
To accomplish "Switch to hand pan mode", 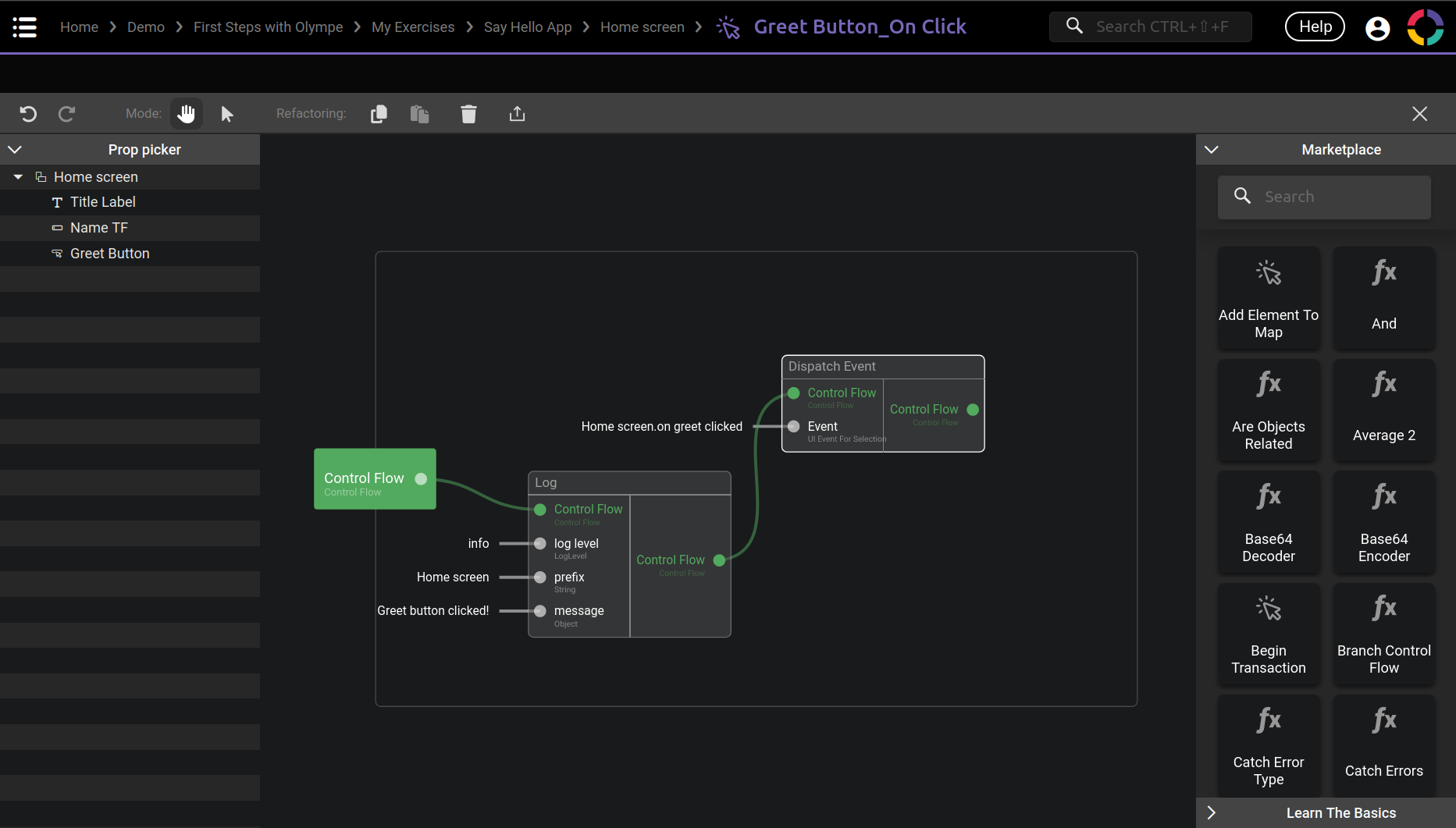I will 186,114.
